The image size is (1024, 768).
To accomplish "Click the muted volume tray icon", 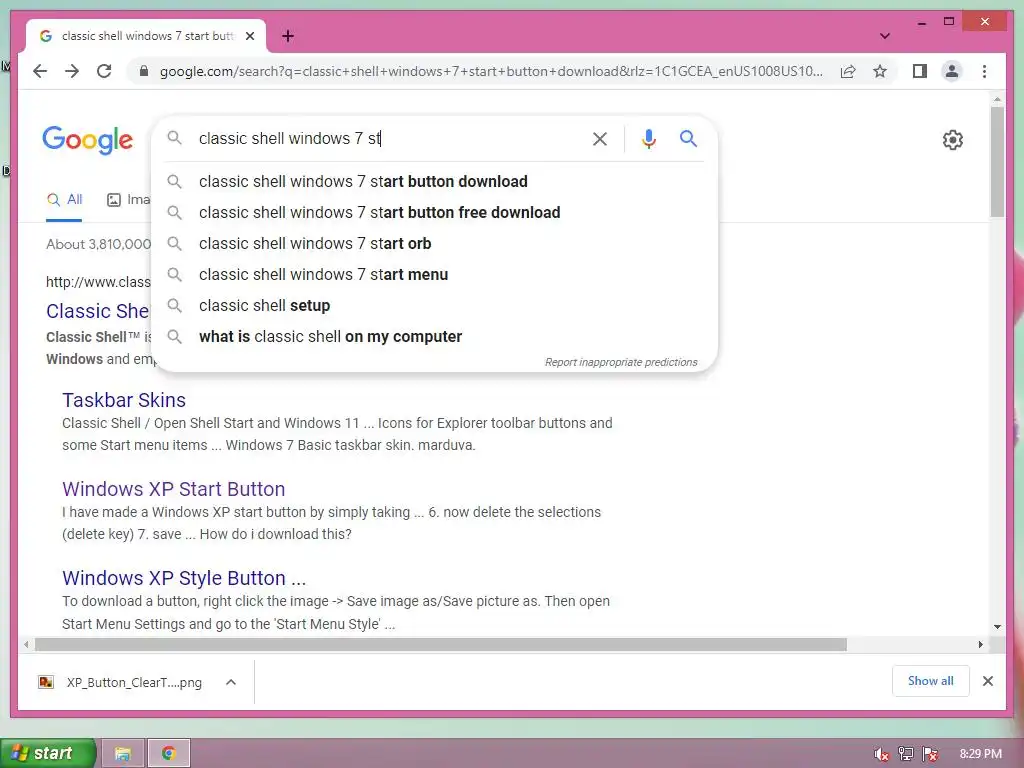I will (x=881, y=754).
